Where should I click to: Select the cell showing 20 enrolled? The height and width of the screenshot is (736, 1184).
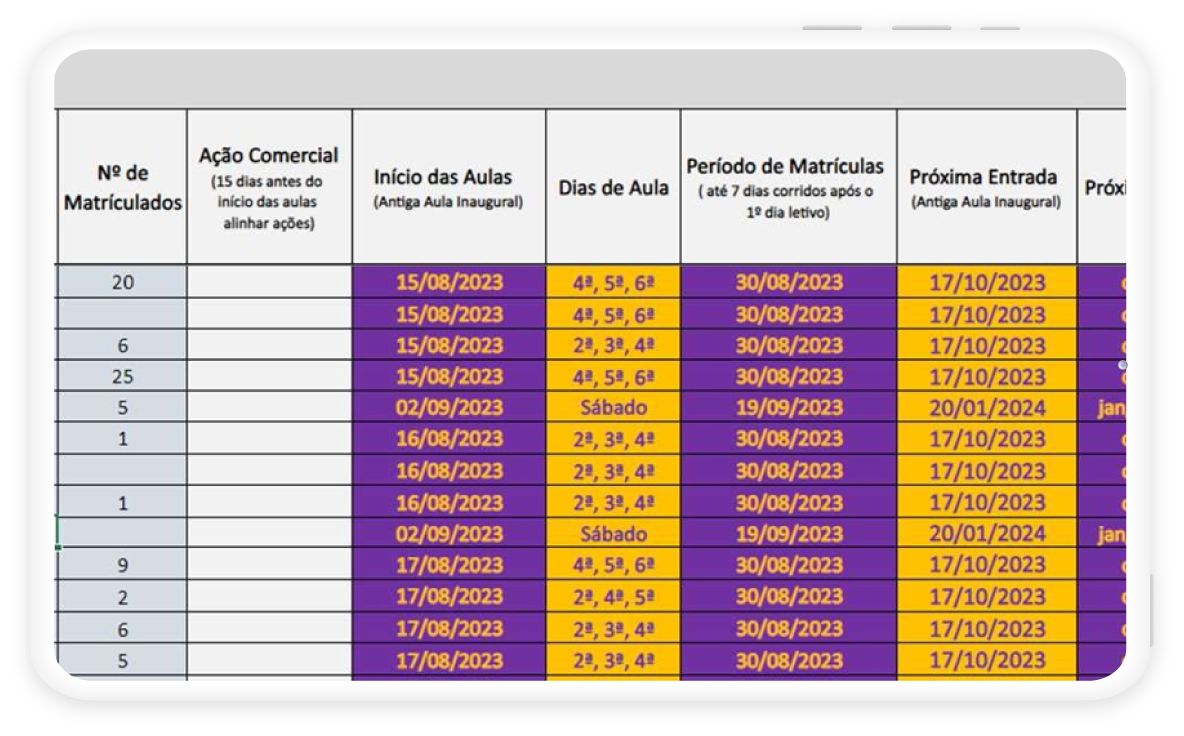[122, 282]
